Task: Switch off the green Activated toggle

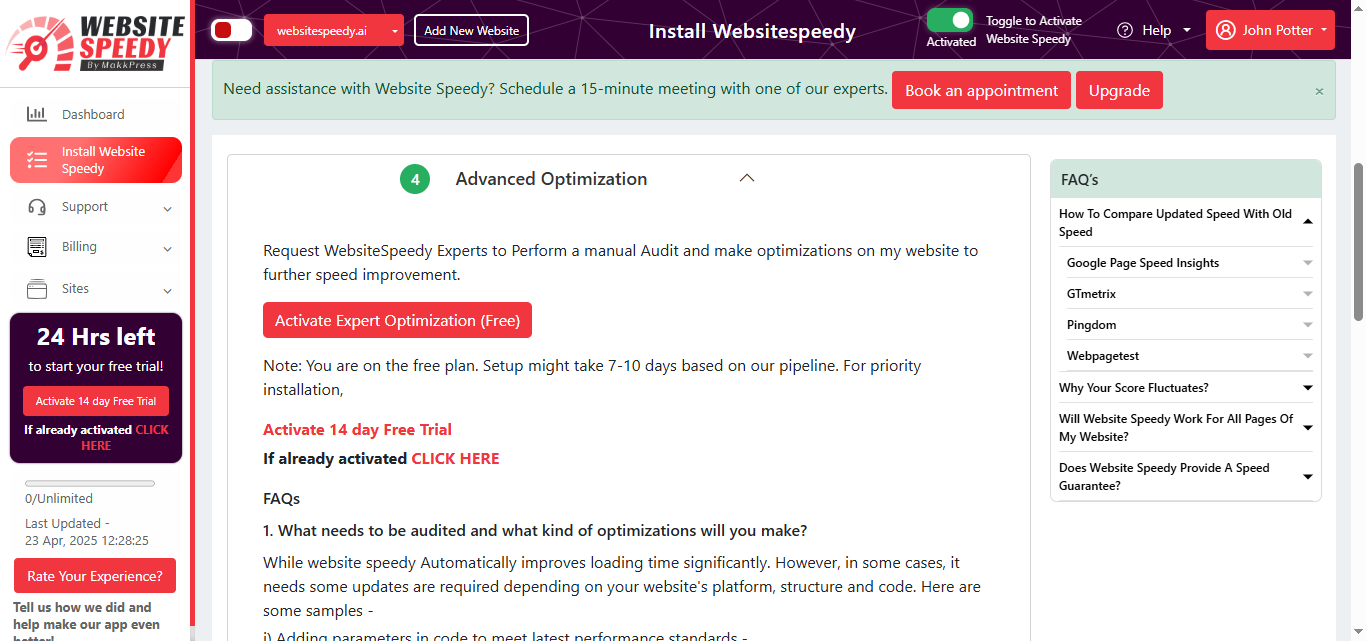Action: (950, 21)
